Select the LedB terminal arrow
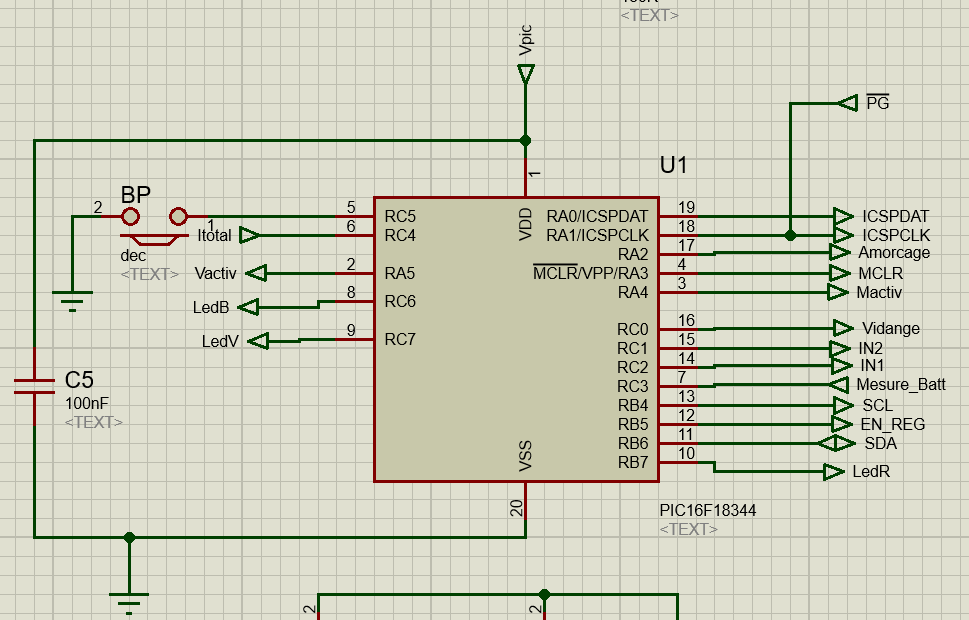Viewport: 969px width, 620px height. [251, 307]
